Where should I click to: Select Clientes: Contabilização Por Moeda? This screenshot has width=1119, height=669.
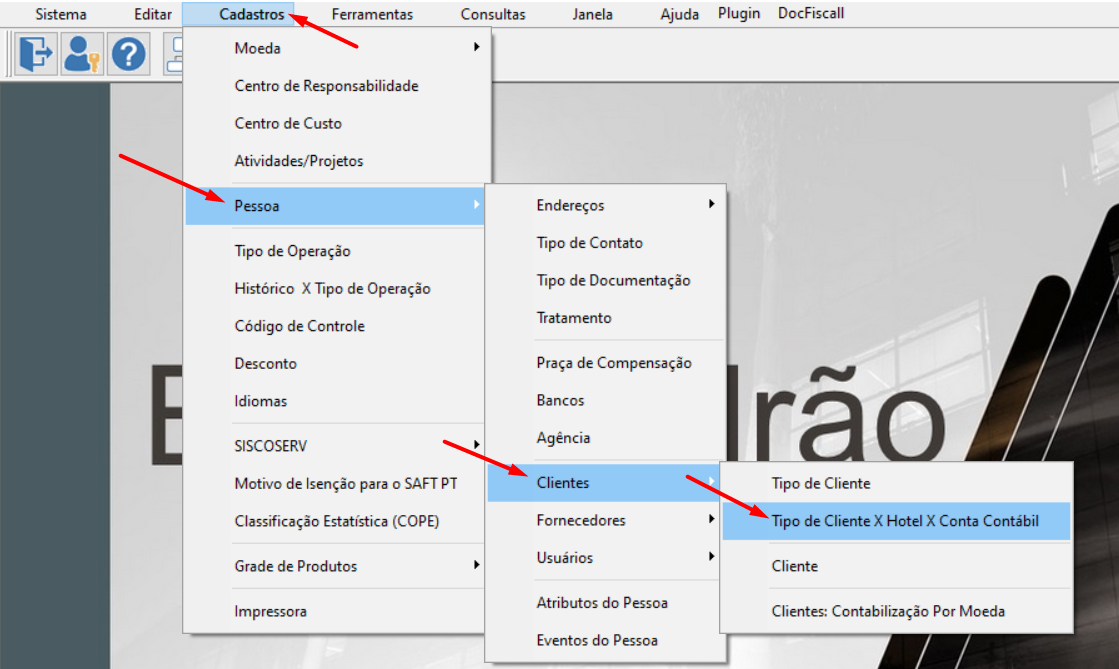pos(896,611)
